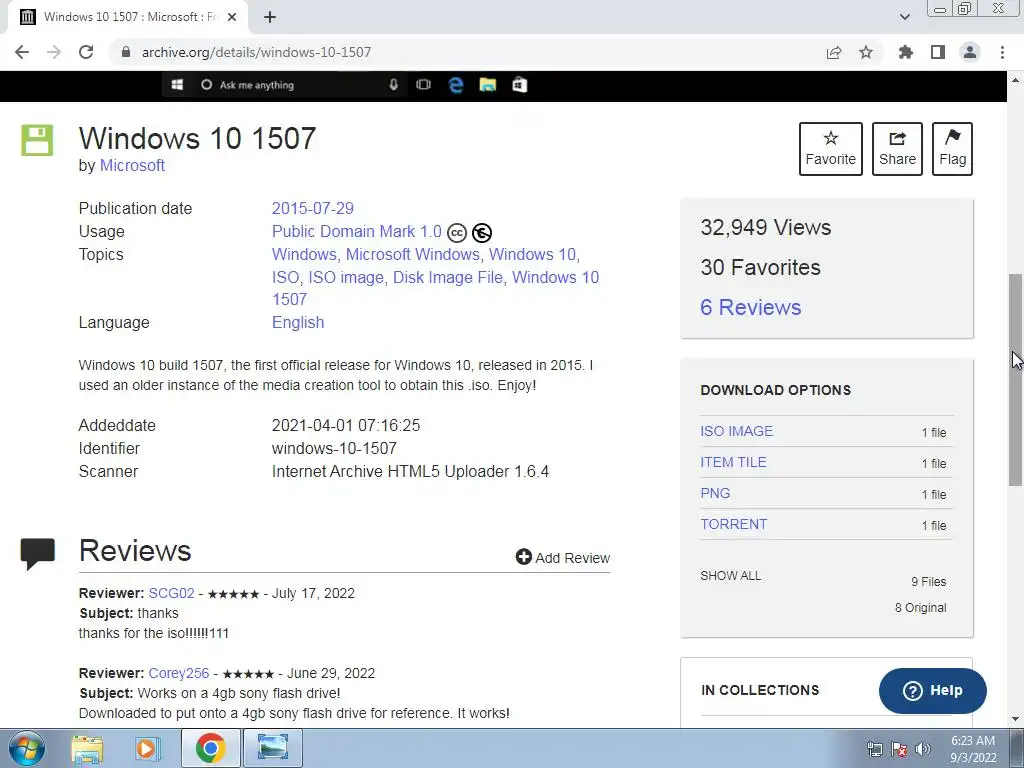Open the ISO image topic link
The image size is (1024, 768).
tap(346, 278)
